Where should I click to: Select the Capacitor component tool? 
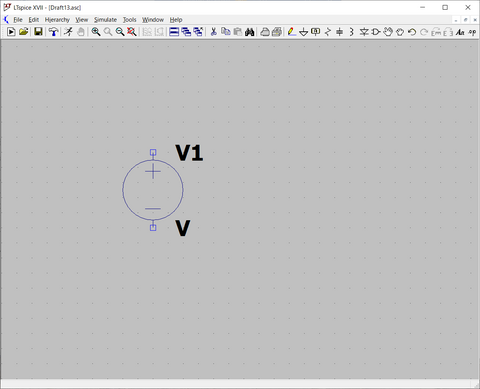pyautogui.click(x=340, y=32)
